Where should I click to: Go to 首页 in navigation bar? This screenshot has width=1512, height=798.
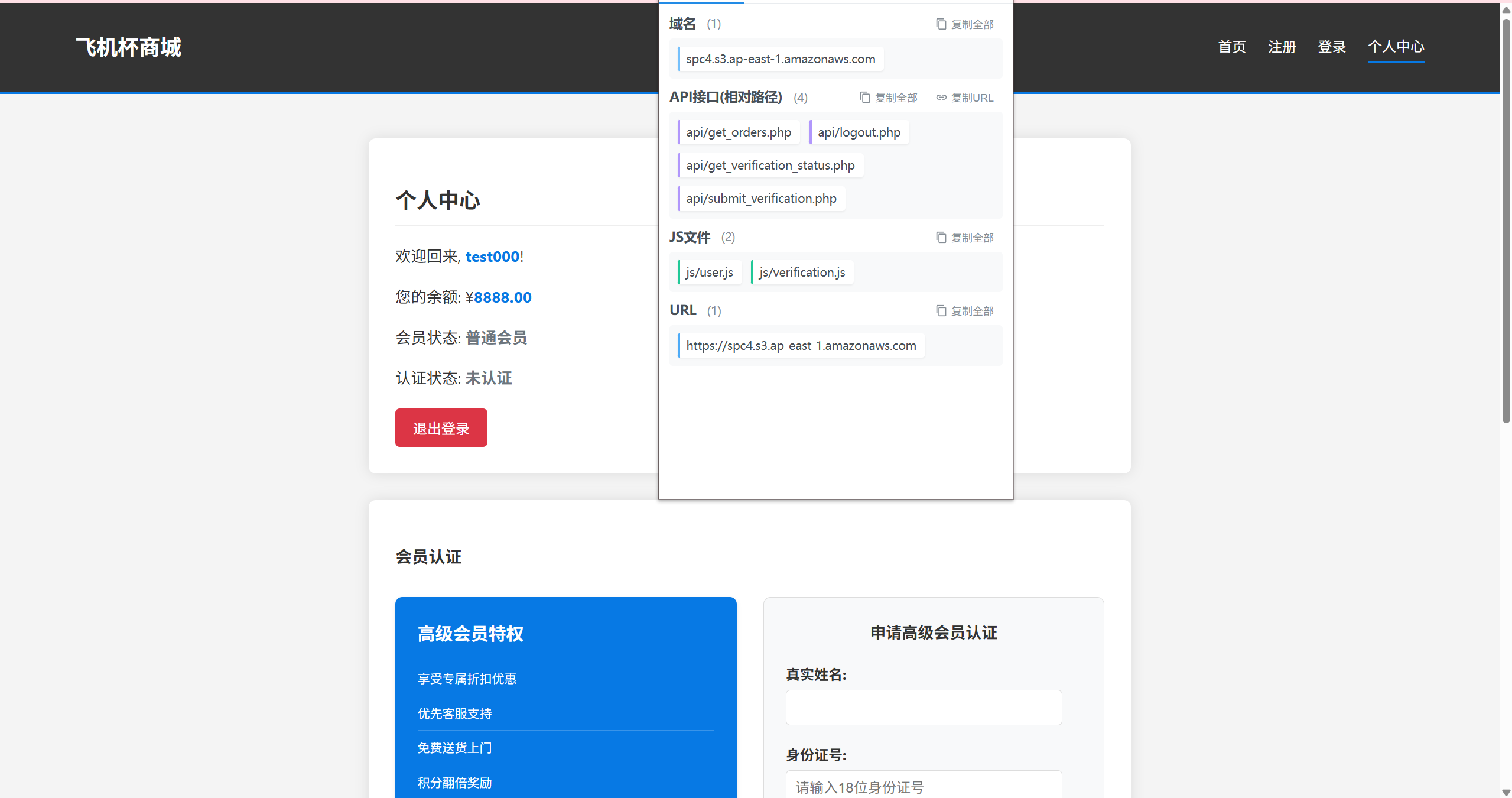(x=1231, y=47)
